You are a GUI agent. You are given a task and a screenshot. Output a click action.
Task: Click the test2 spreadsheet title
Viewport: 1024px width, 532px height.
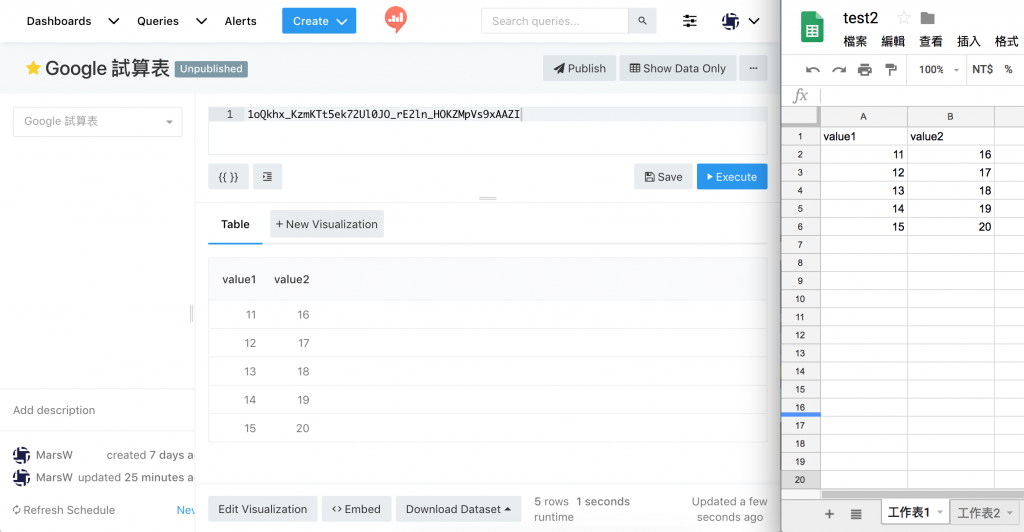tap(860, 18)
